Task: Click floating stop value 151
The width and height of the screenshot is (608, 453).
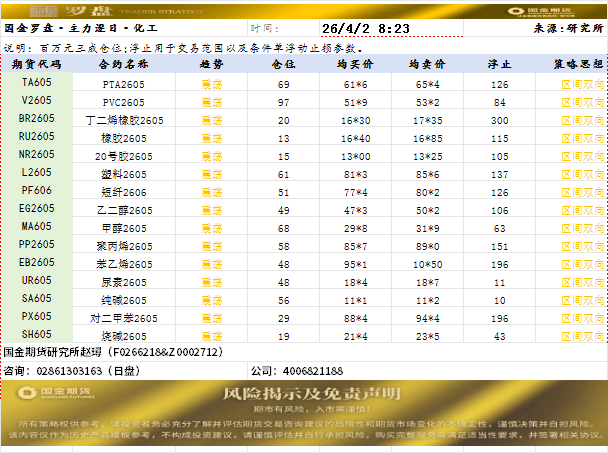Action: [499, 247]
